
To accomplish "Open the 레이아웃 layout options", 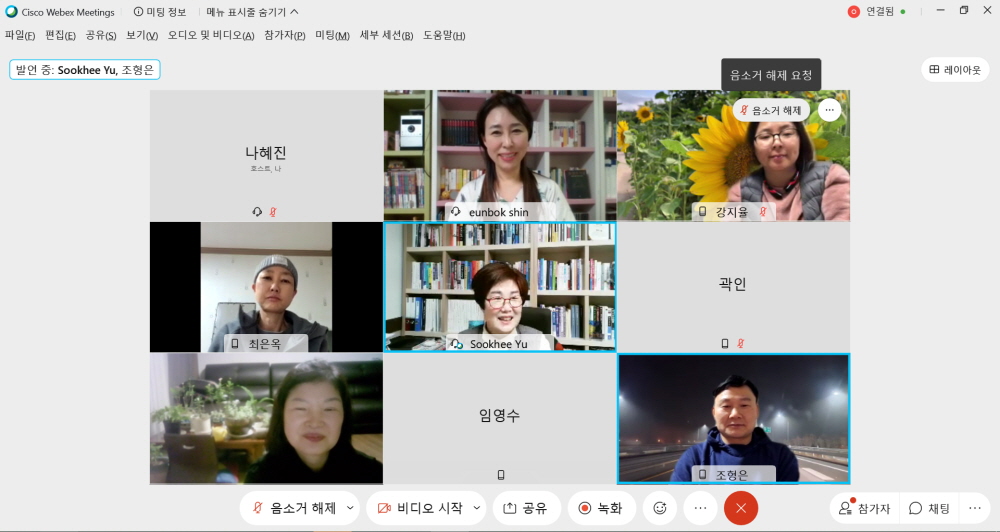I will 955,70.
